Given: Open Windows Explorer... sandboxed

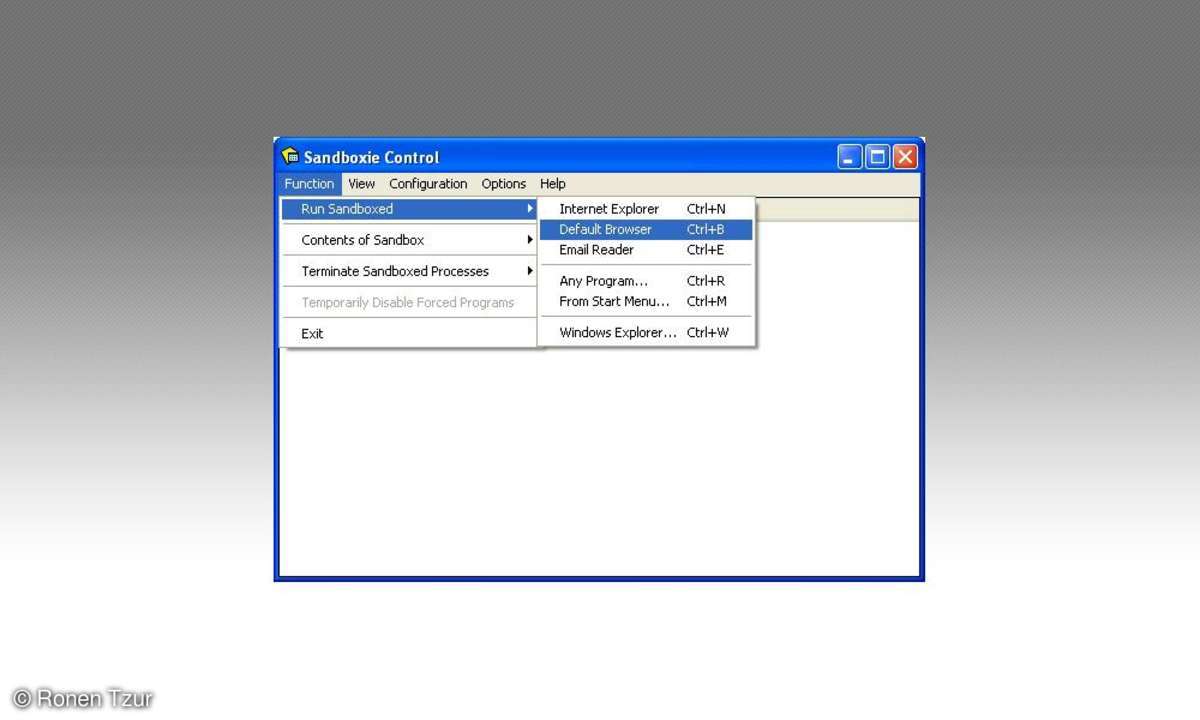Looking at the screenshot, I should pos(646,332).
